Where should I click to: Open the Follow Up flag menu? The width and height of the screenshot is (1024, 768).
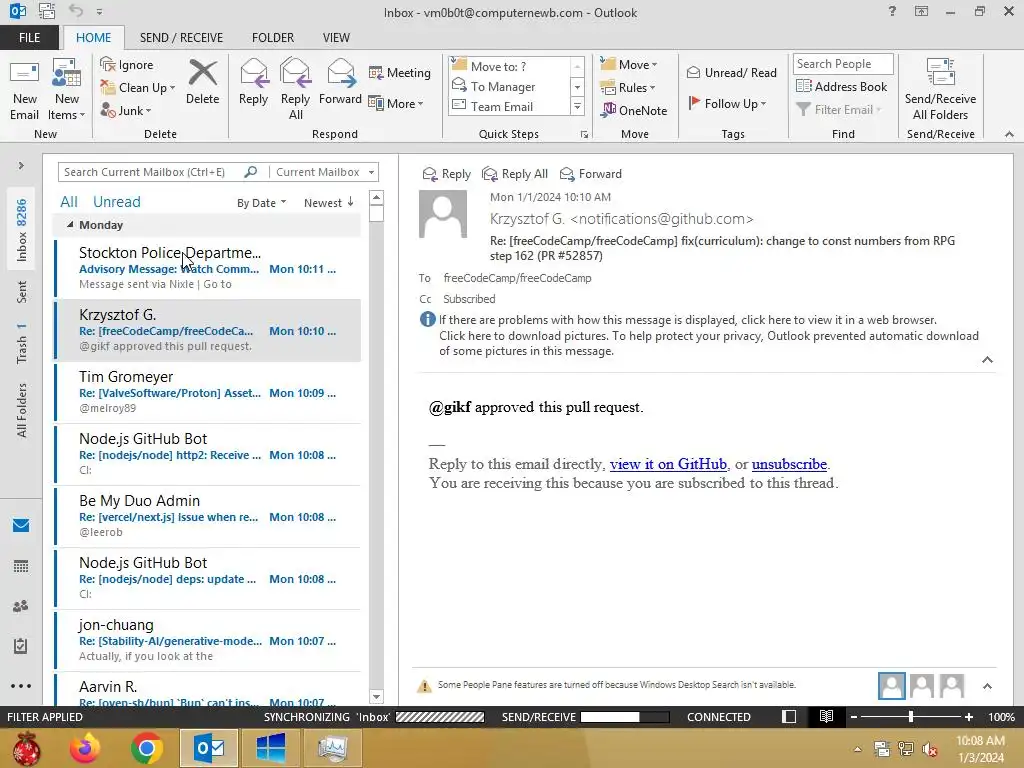(727, 103)
